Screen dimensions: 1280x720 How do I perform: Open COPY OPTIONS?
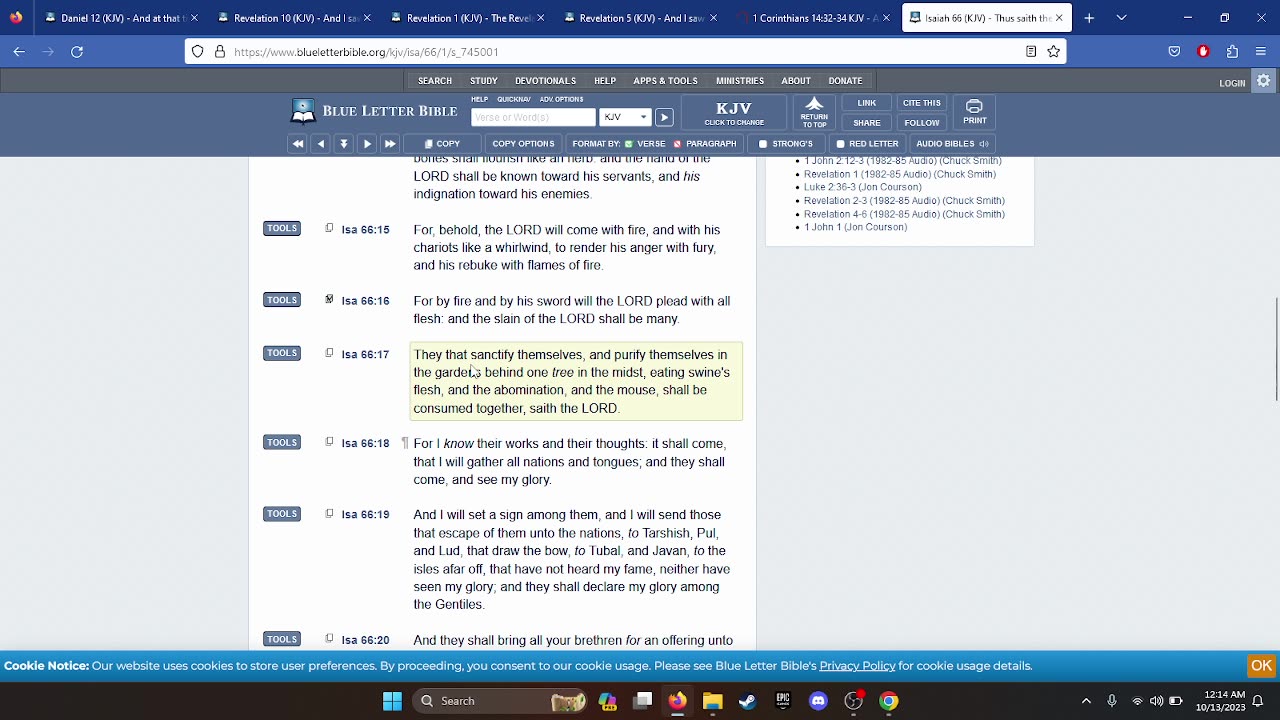pyautogui.click(x=523, y=144)
